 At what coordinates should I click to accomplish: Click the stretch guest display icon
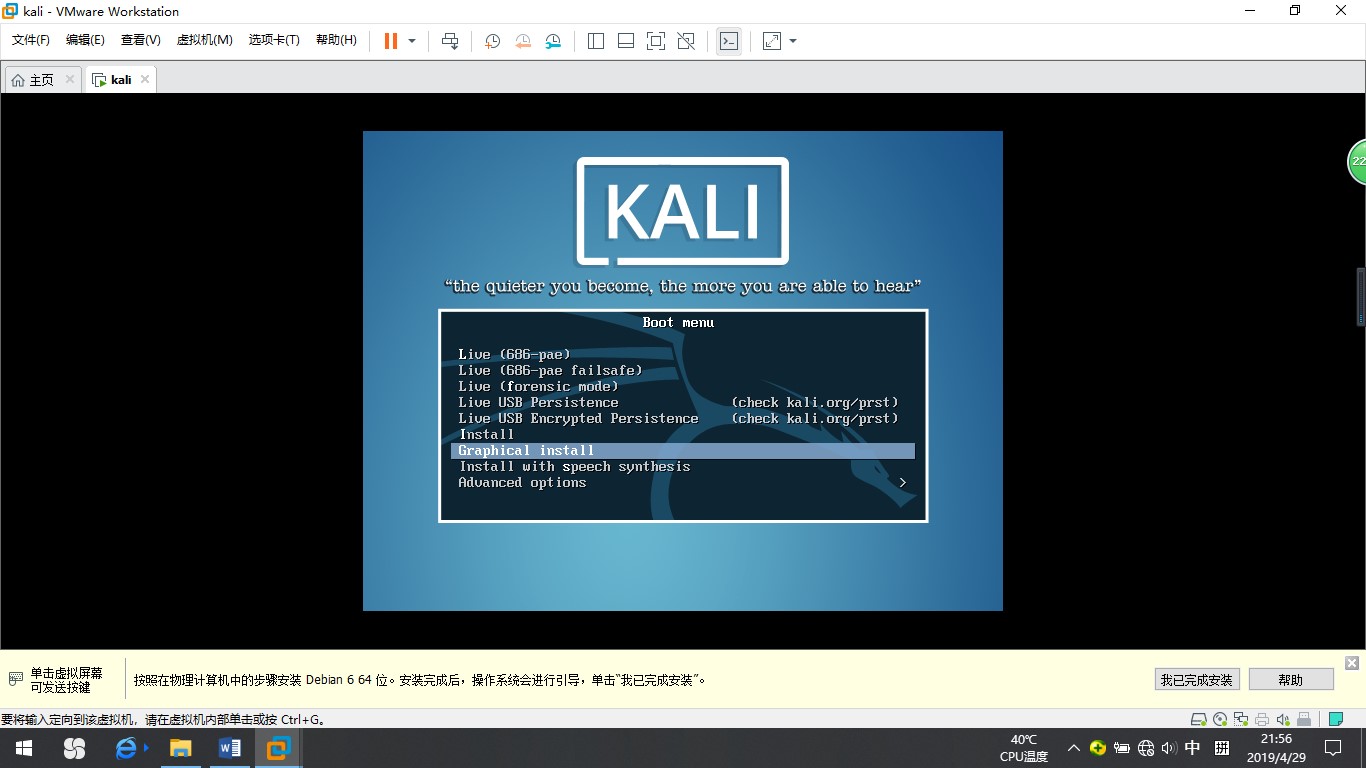(772, 41)
